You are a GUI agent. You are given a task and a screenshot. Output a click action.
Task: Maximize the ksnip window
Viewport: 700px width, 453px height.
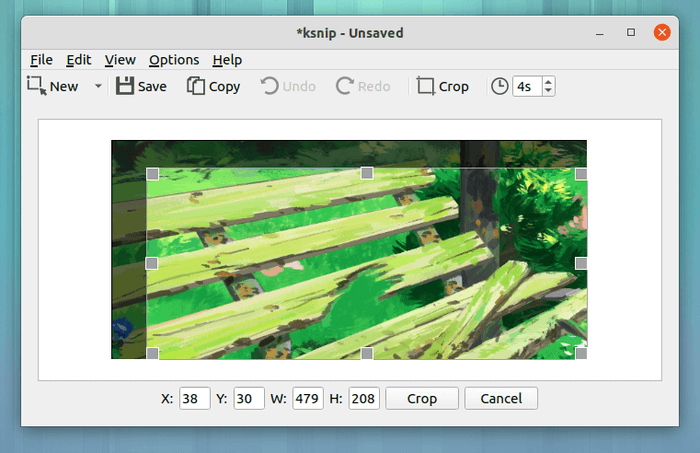pyautogui.click(x=631, y=33)
